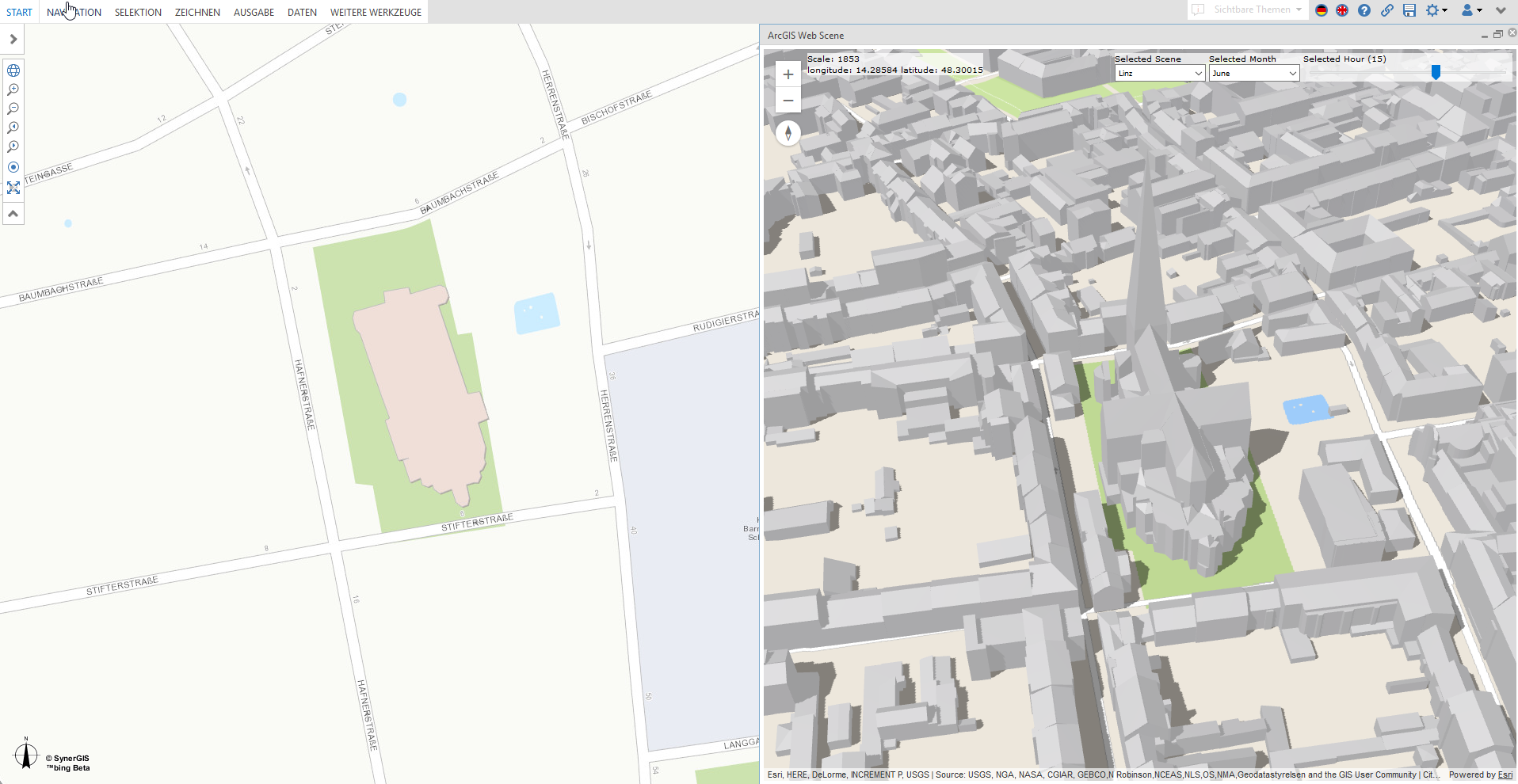Click the locate position target icon

(13, 167)
